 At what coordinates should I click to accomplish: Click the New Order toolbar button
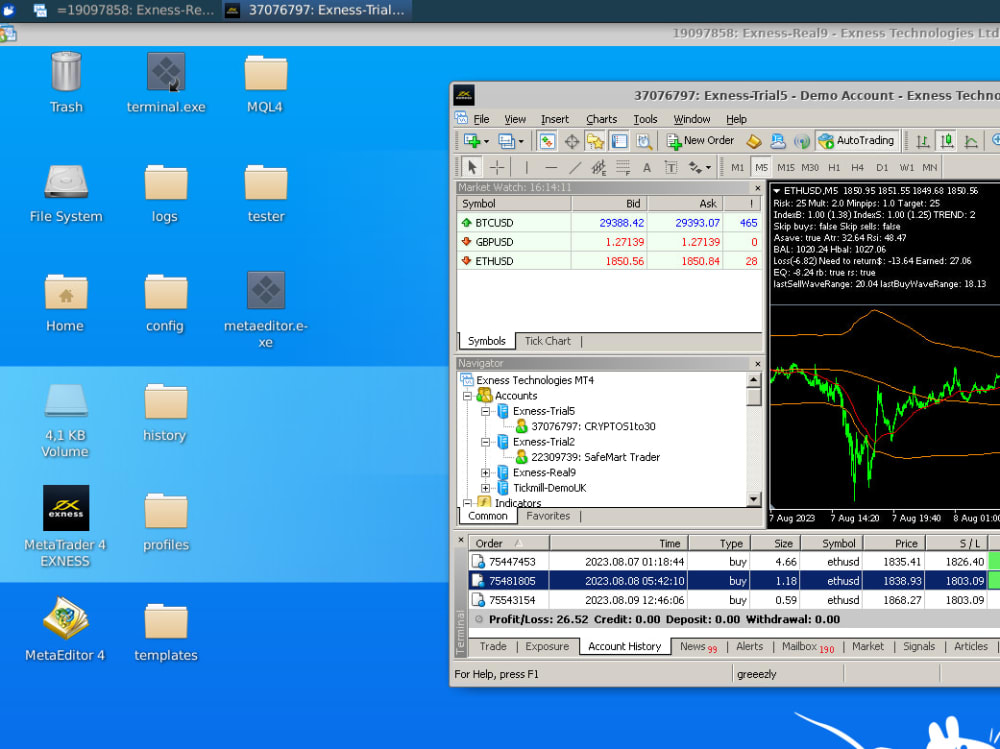(700, 141)
